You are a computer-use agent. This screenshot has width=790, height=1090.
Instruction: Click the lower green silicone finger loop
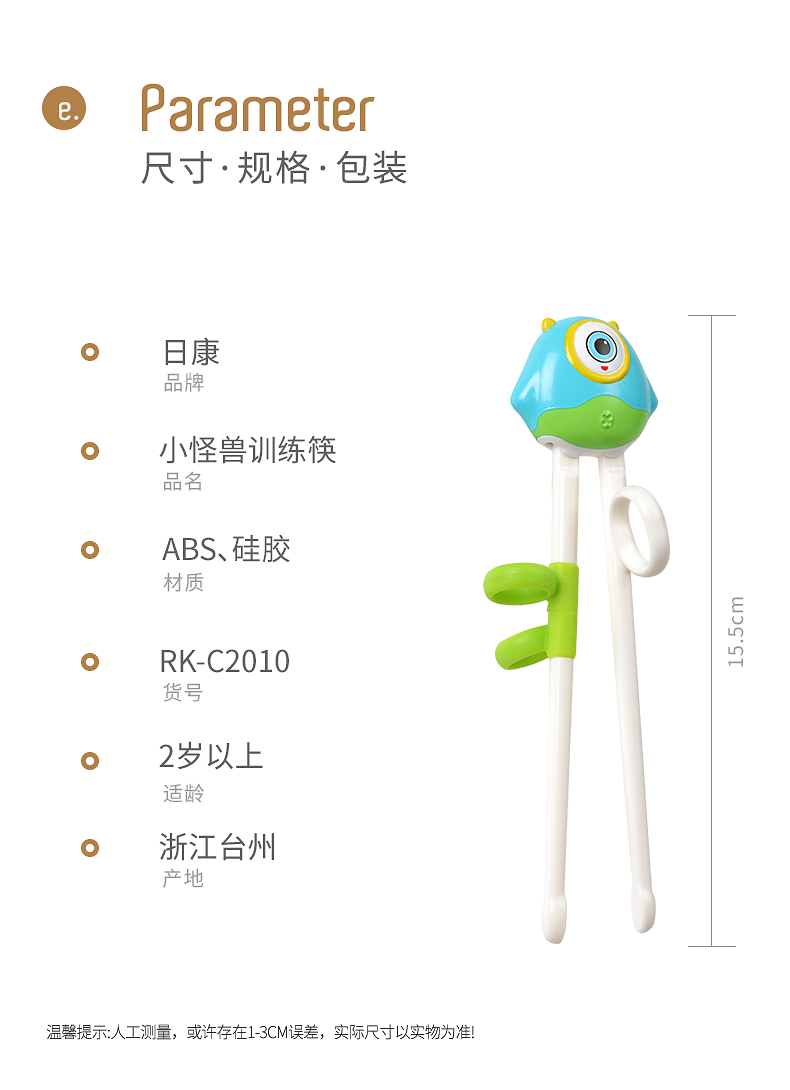click(x=522, y=647)
